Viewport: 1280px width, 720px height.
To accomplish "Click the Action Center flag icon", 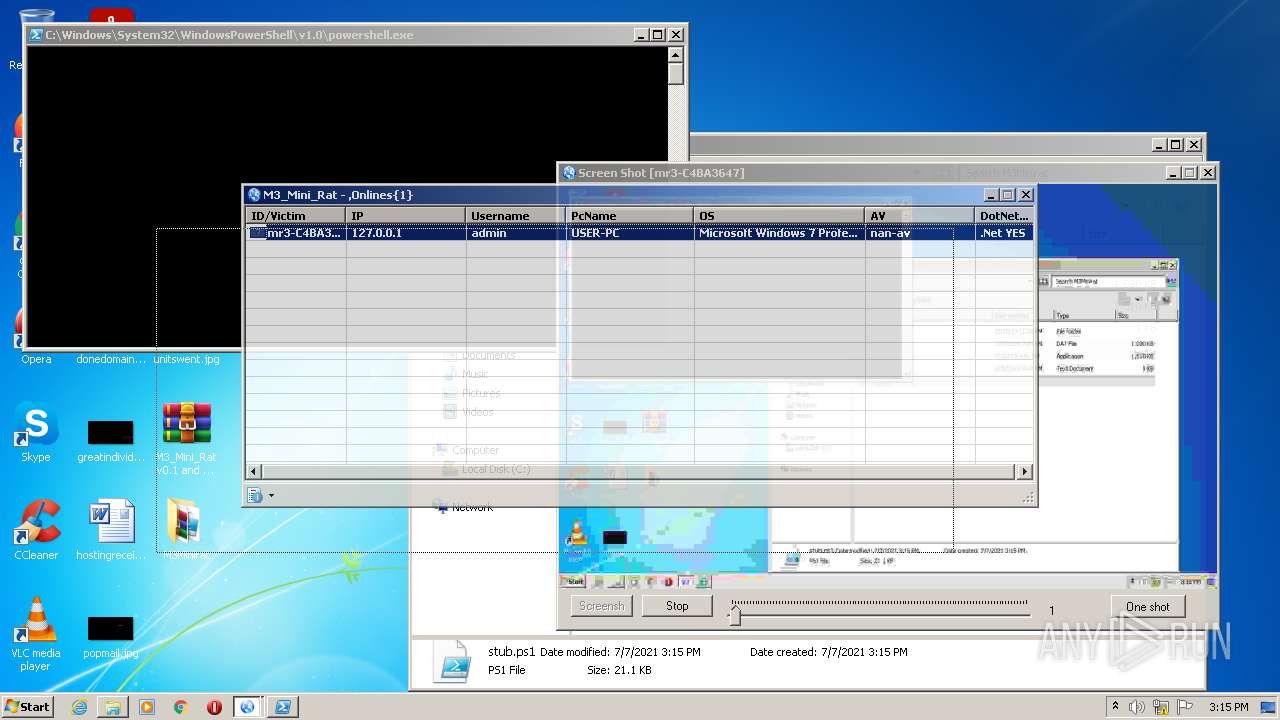I will click(x=1184, y=707).
